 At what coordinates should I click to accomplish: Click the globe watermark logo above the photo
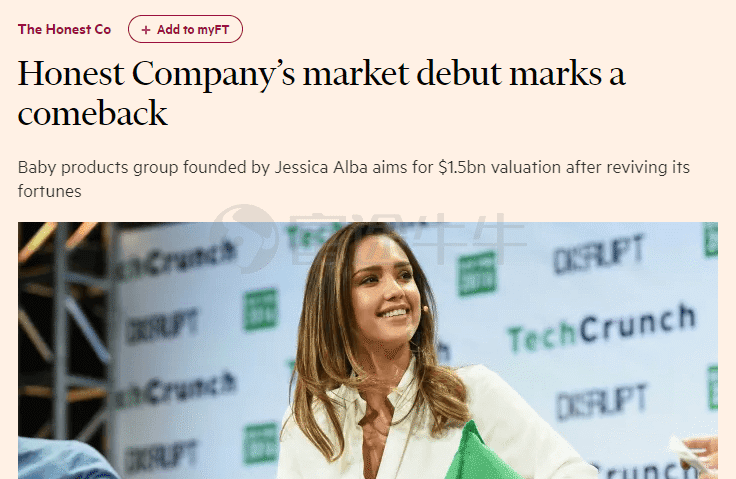(x=243, y=238)
